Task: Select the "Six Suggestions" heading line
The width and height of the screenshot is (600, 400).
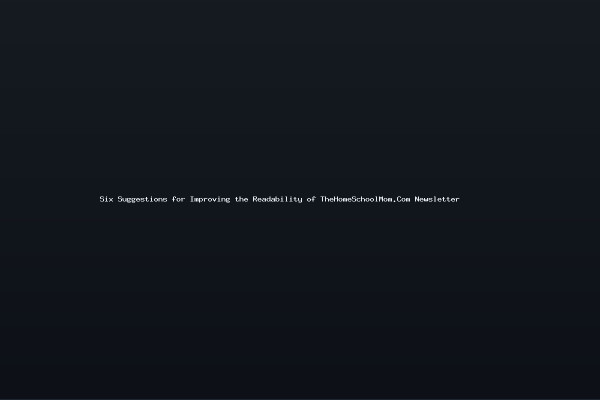Action: [279, 199]
